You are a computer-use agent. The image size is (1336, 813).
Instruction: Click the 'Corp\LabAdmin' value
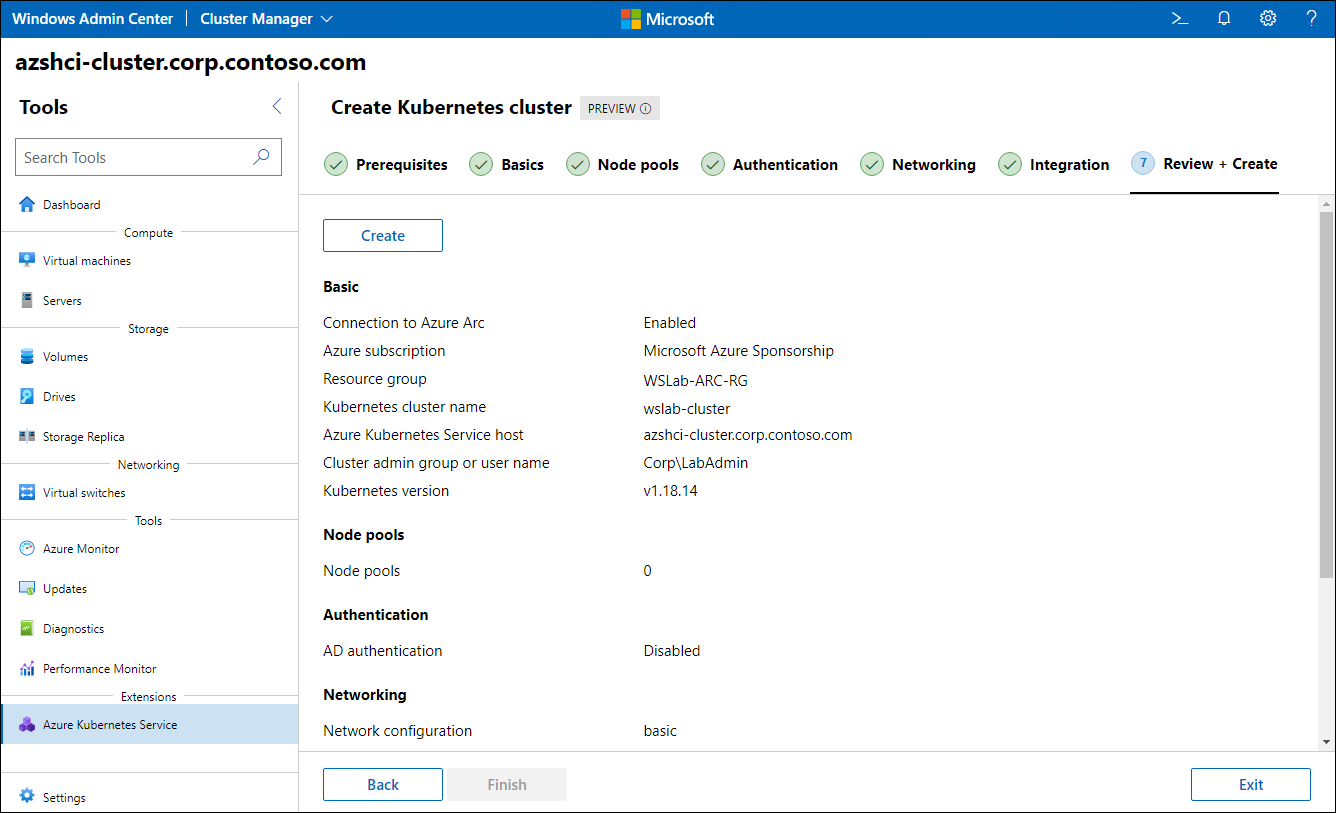pyautogui.click(x=696, y=463)
